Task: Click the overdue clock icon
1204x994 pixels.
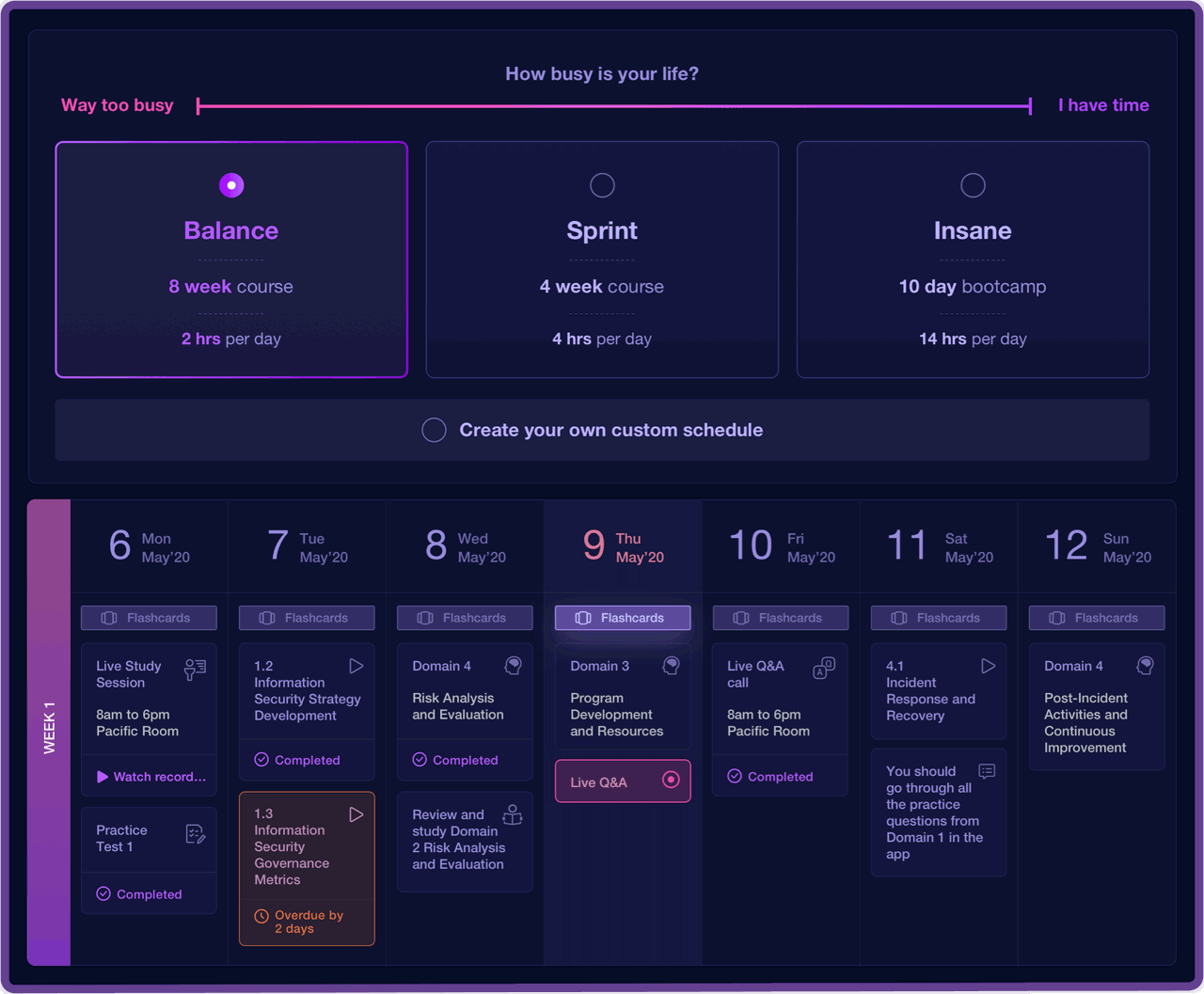Action: pos(261,916)
